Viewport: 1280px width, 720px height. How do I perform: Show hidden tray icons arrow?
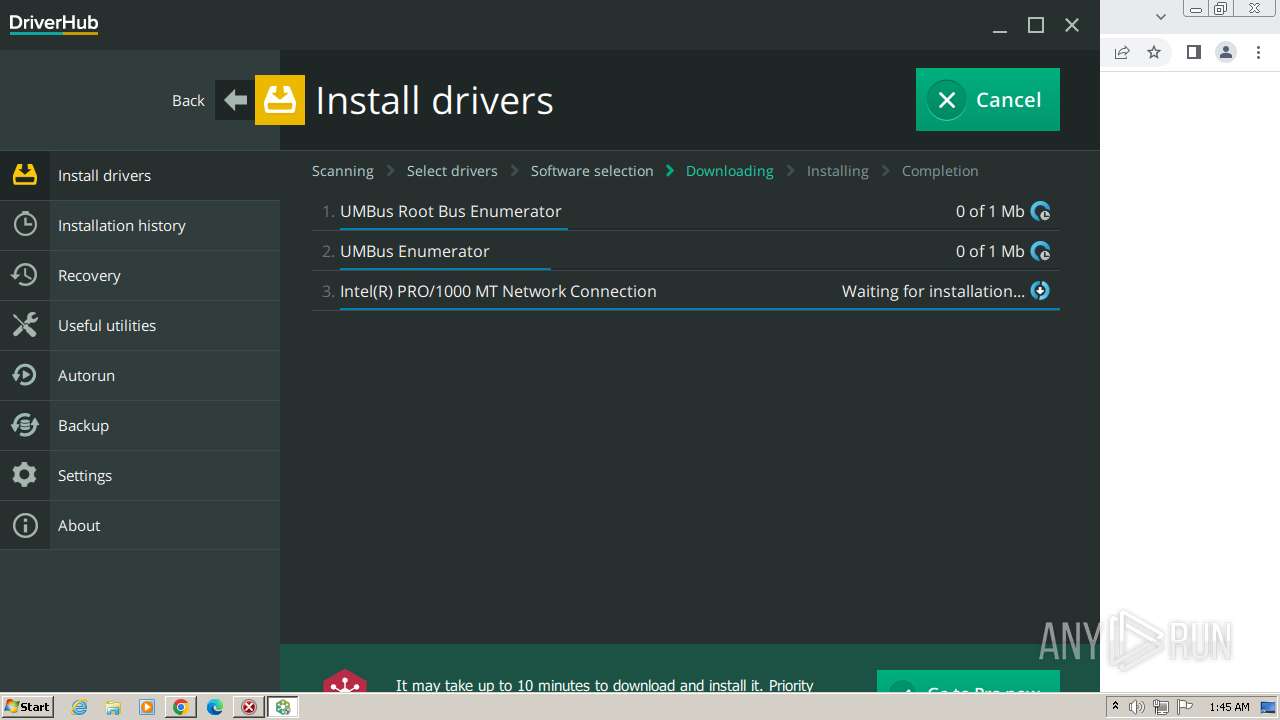tap(1115, 707)
